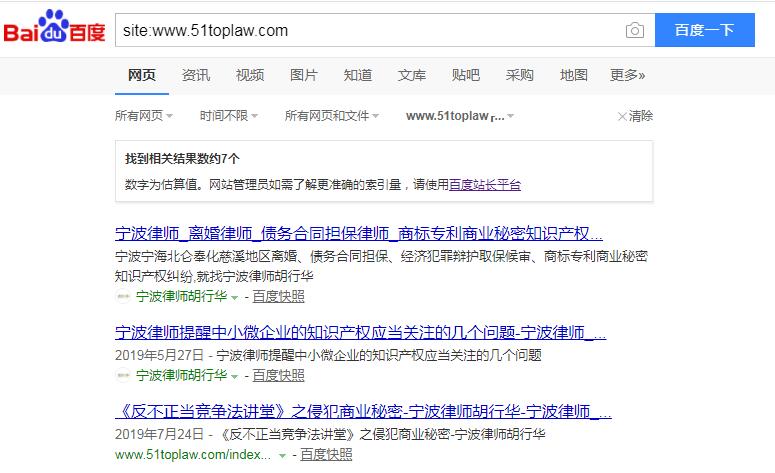
Task: Click site icon beside first result source
Action: click(123, 297)
